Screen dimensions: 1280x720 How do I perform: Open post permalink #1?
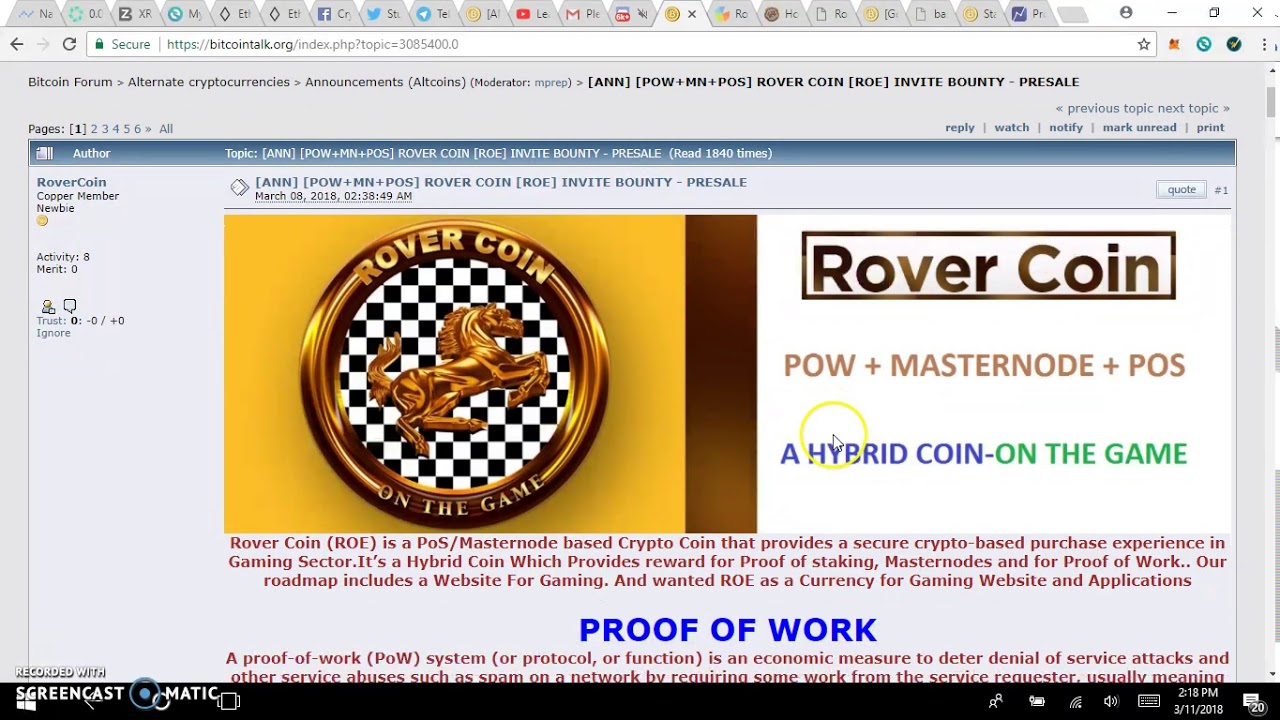click(x=1221, y=190)
